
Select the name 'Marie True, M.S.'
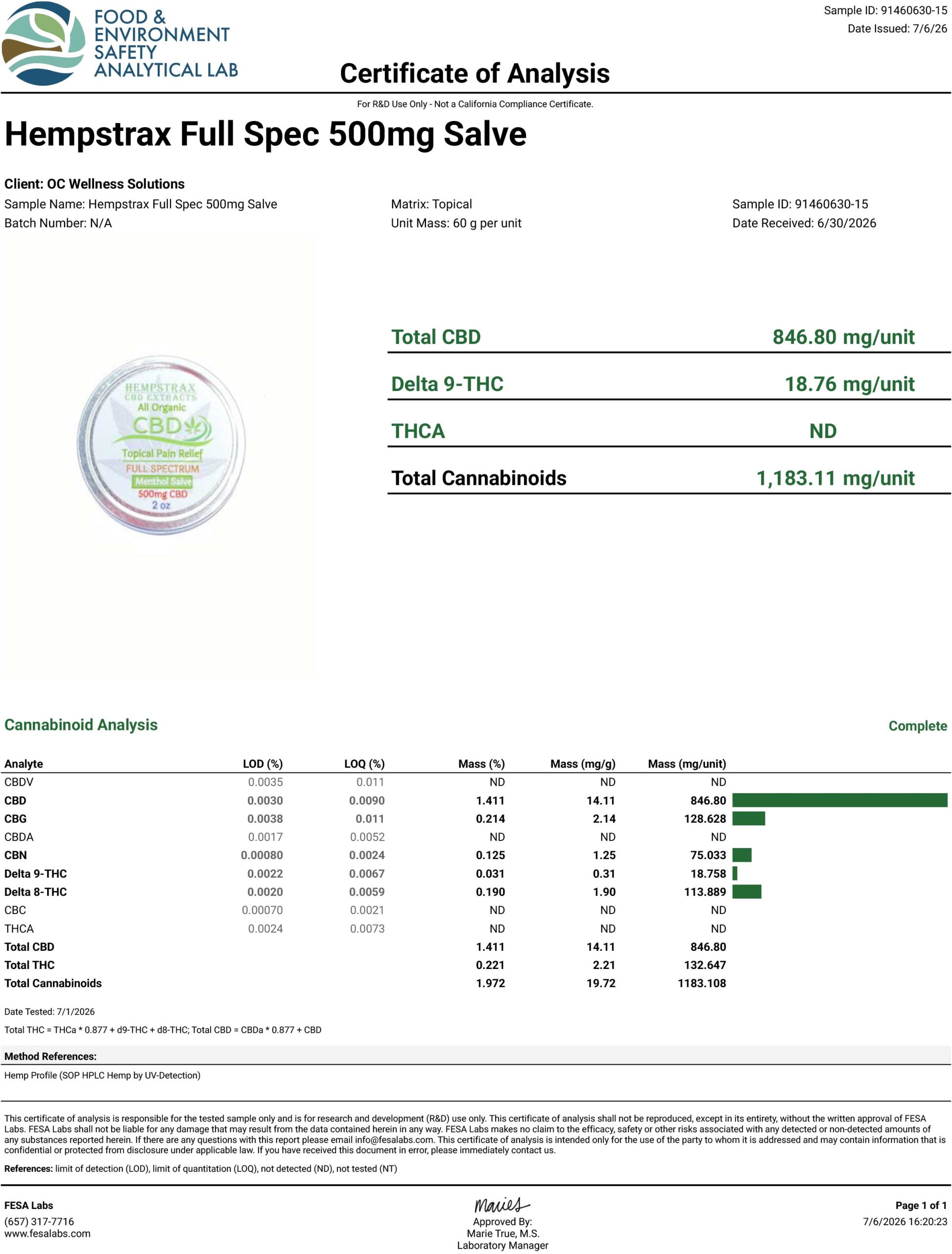point(503,1233)
